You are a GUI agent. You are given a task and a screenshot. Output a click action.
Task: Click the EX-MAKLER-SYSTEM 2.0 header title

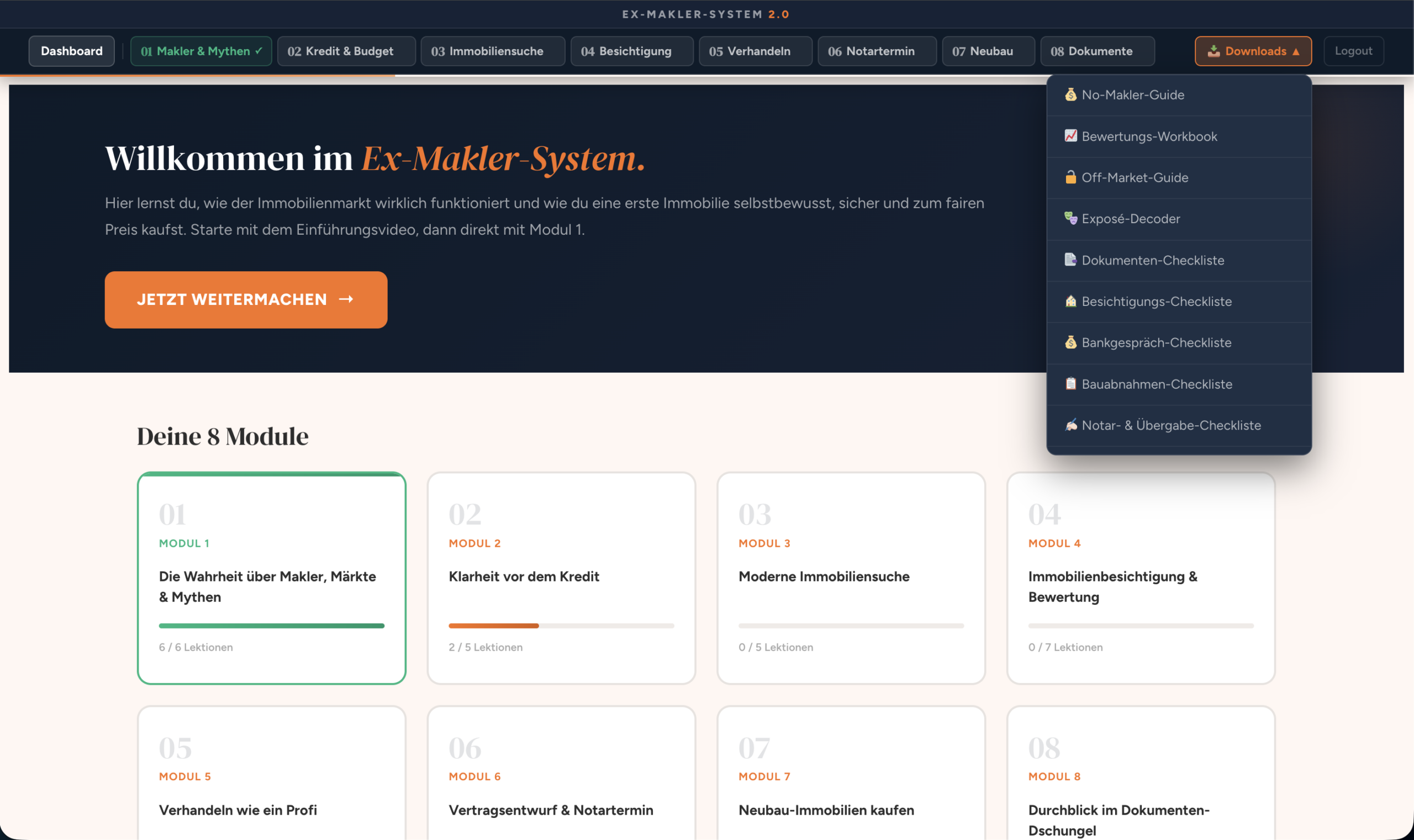[706, 14]
